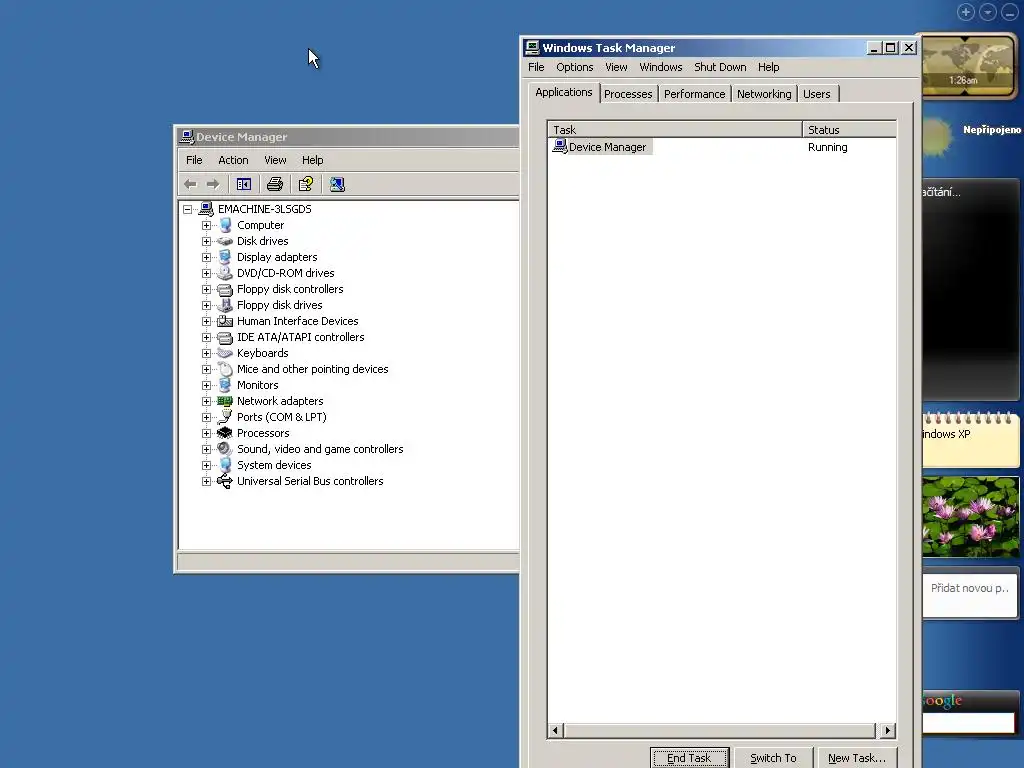The width and height of the screenshot is (1024, 768).
Task: Click the Google search field in sidebar
Action: pyautogui.click(x=968, y=722)
